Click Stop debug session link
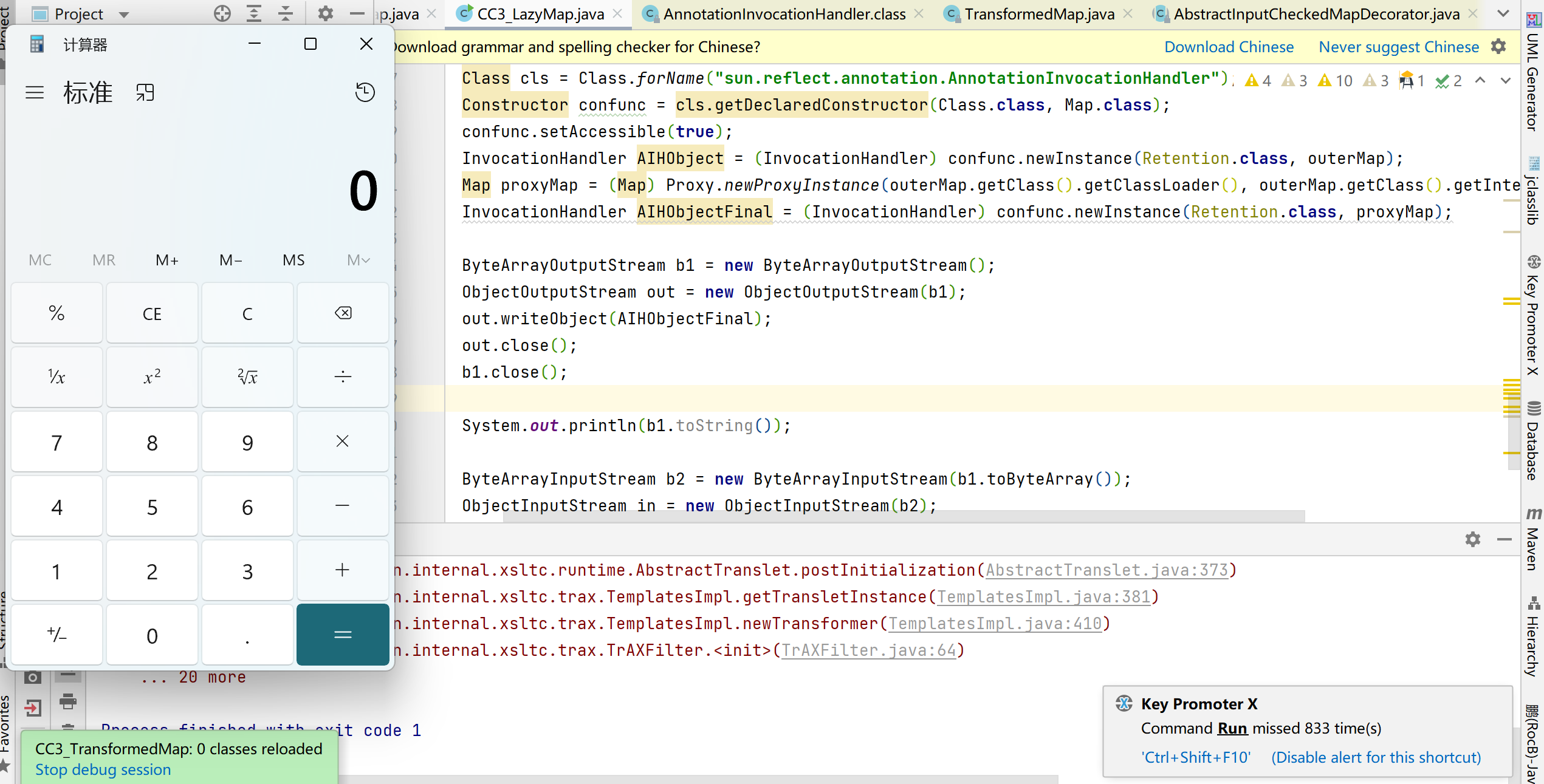This screenshot has height=784, width=1544. point(103,769)
